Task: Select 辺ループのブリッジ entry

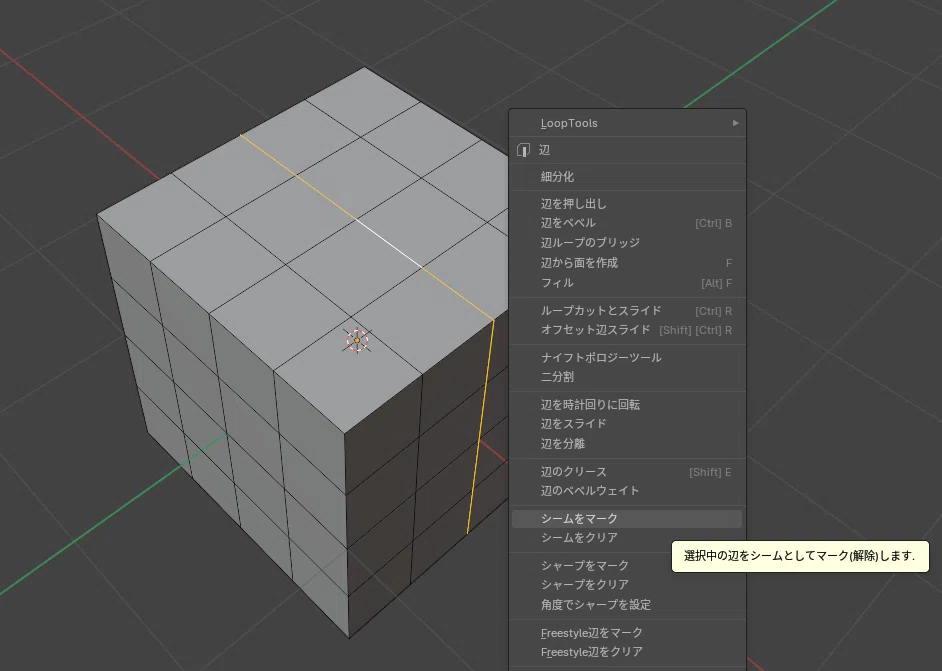Action: [x=627, y=243]
